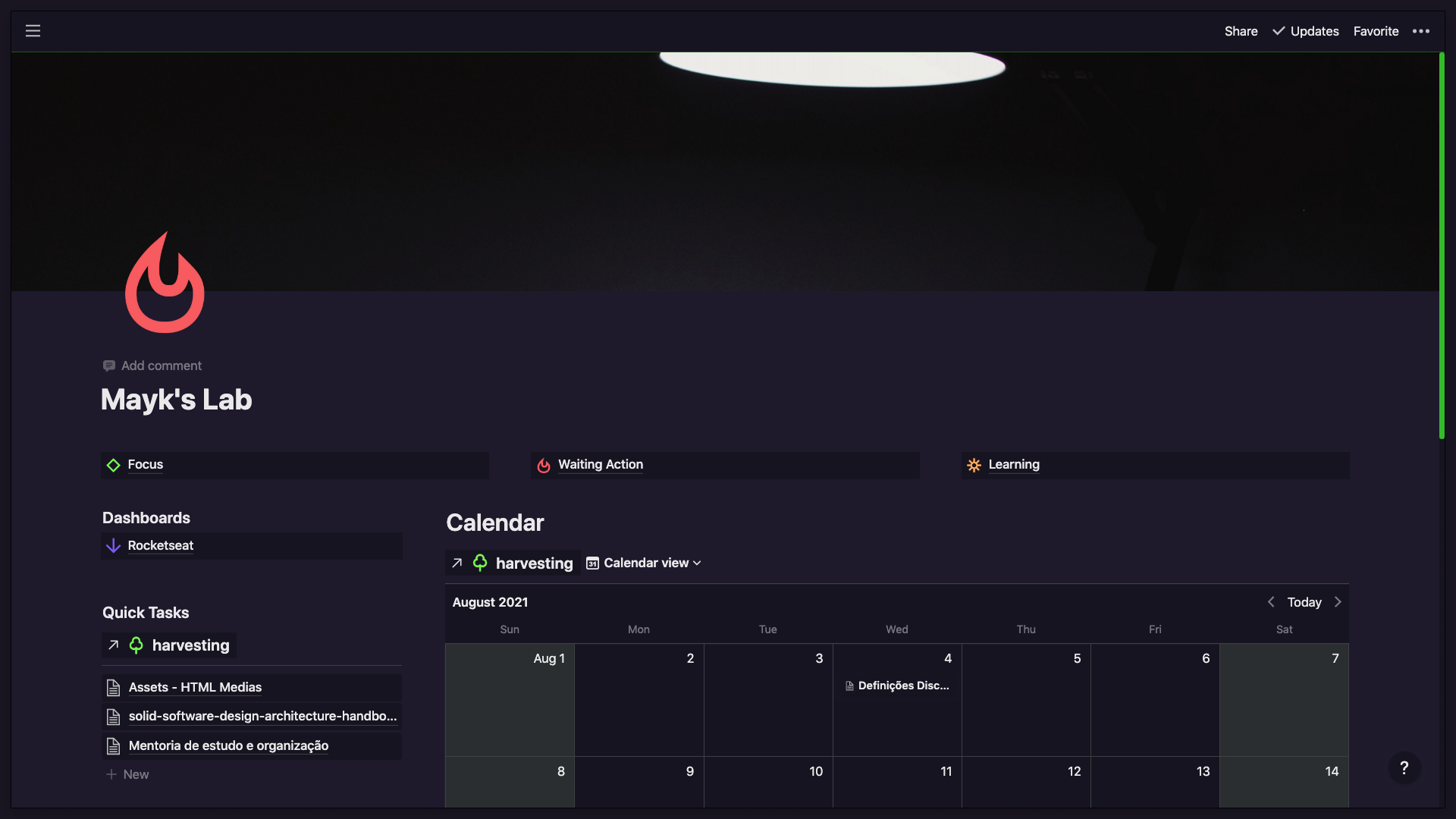
Task: Go to next month in calendar
Action: tap(1338, 602)
